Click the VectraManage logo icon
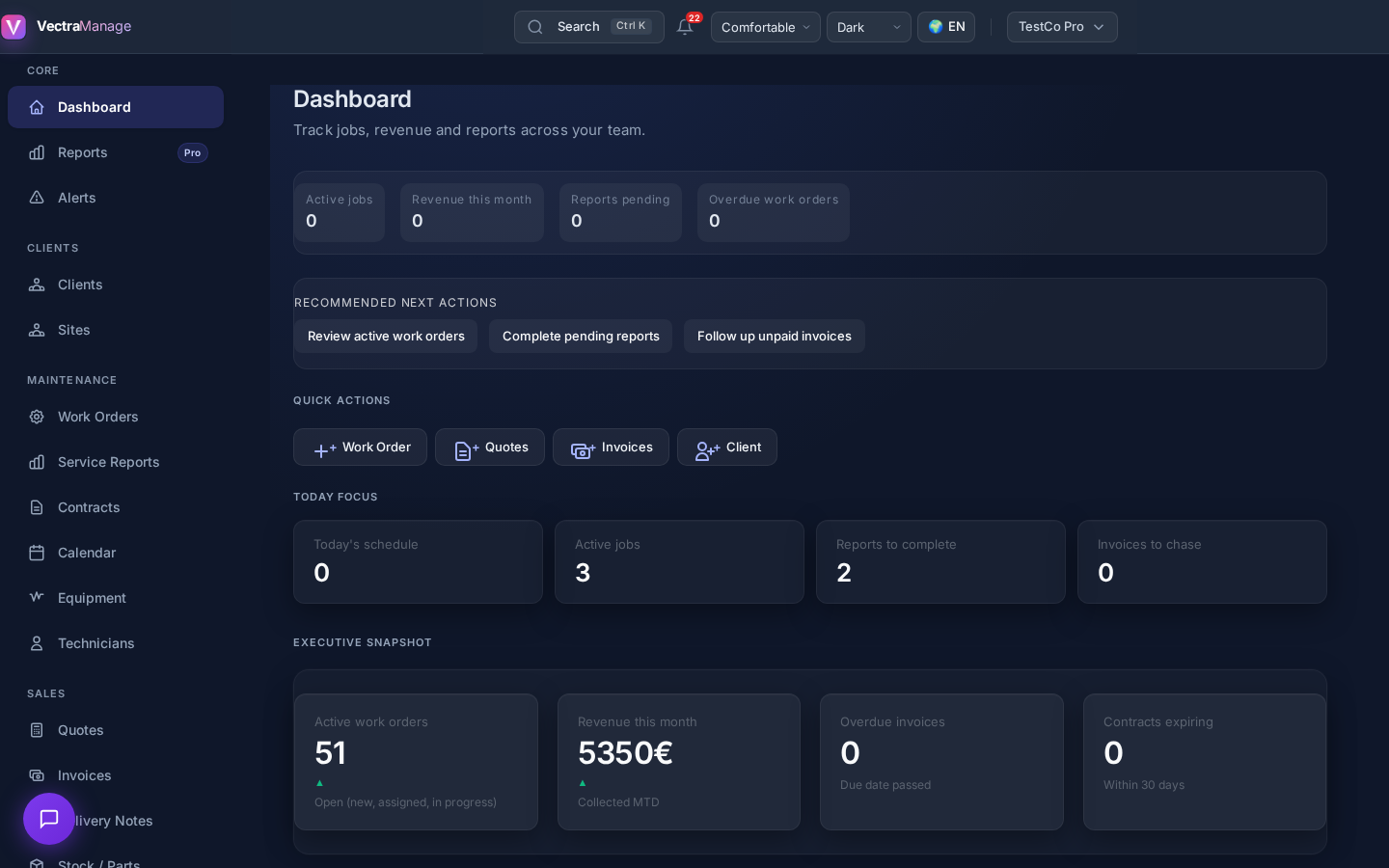The height and width of the screenshot is (868, 1389). 14,27
